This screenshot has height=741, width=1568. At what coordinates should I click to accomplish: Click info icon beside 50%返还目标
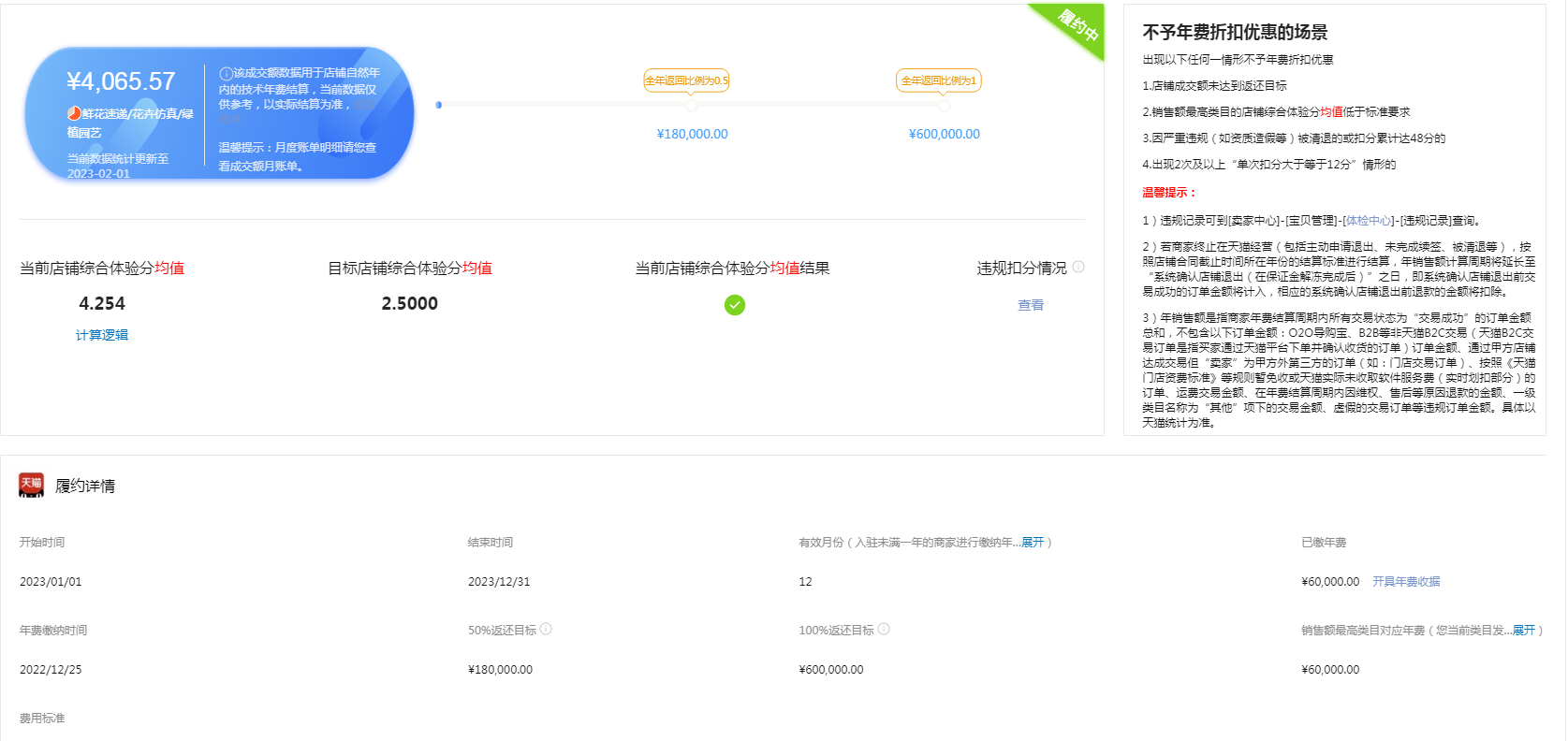coord(546,629)
